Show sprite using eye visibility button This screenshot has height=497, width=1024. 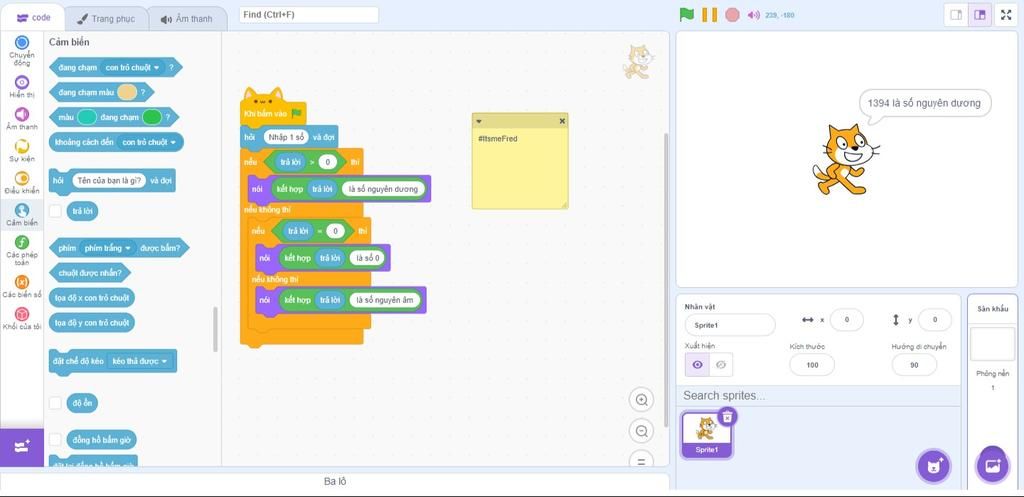[697, 365]
